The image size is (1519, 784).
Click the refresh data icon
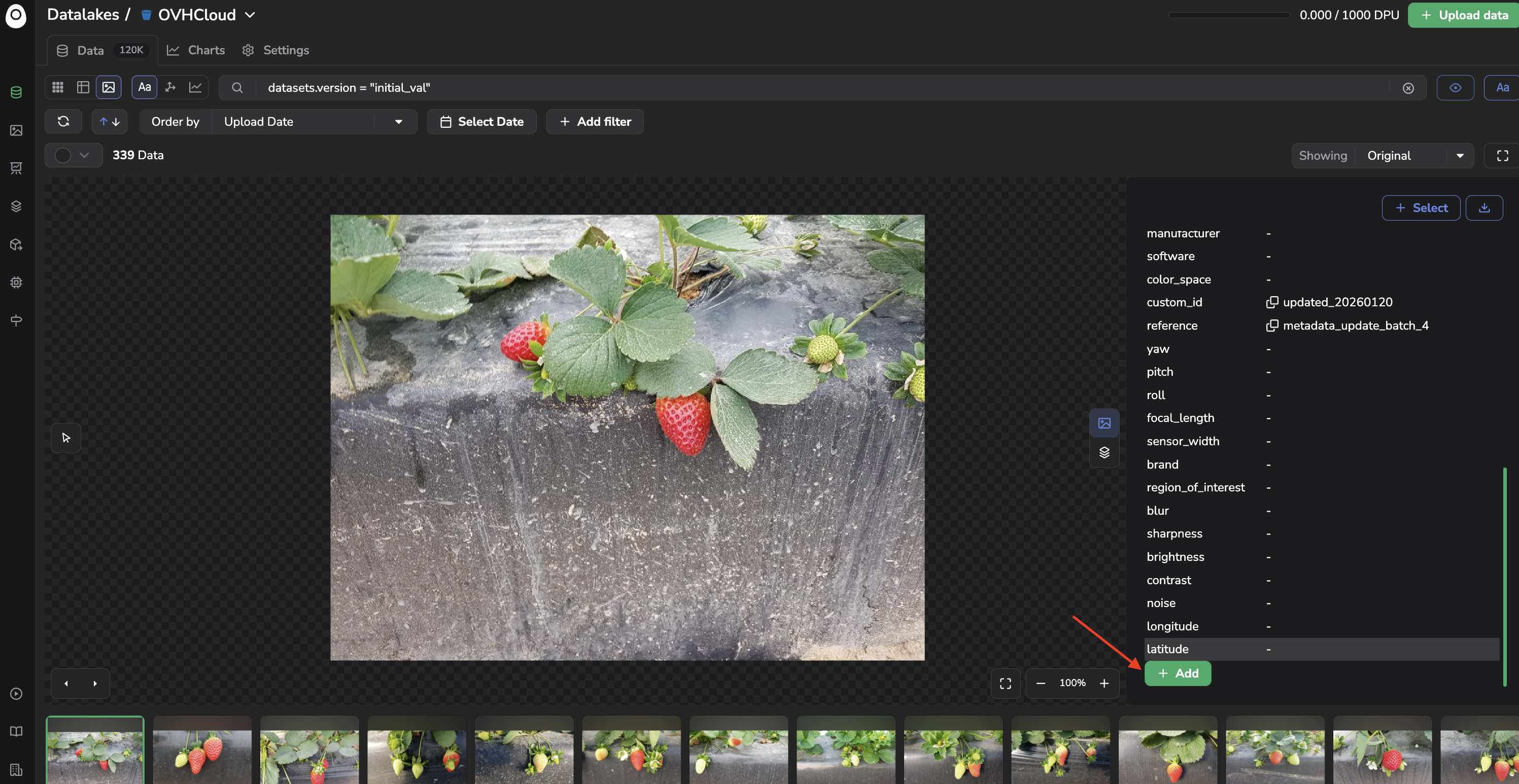(x=64, y=121)
